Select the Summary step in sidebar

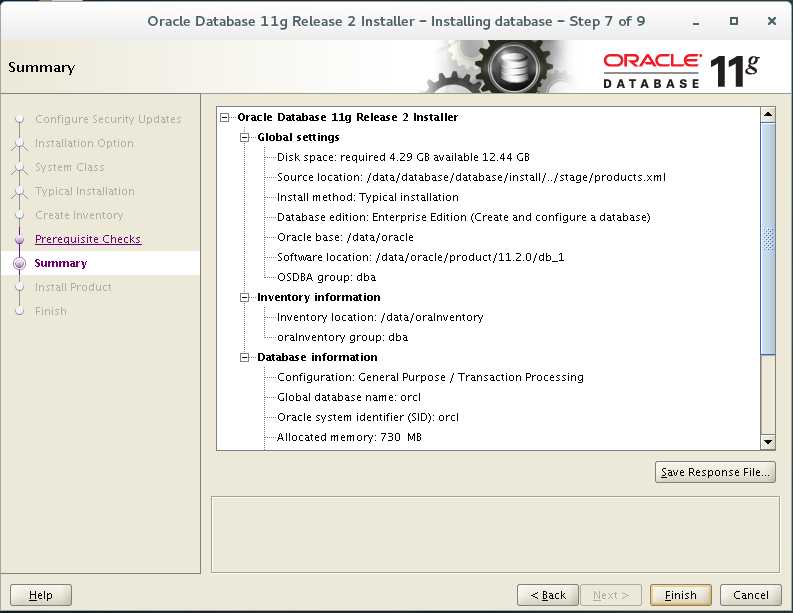coord(61,263)
